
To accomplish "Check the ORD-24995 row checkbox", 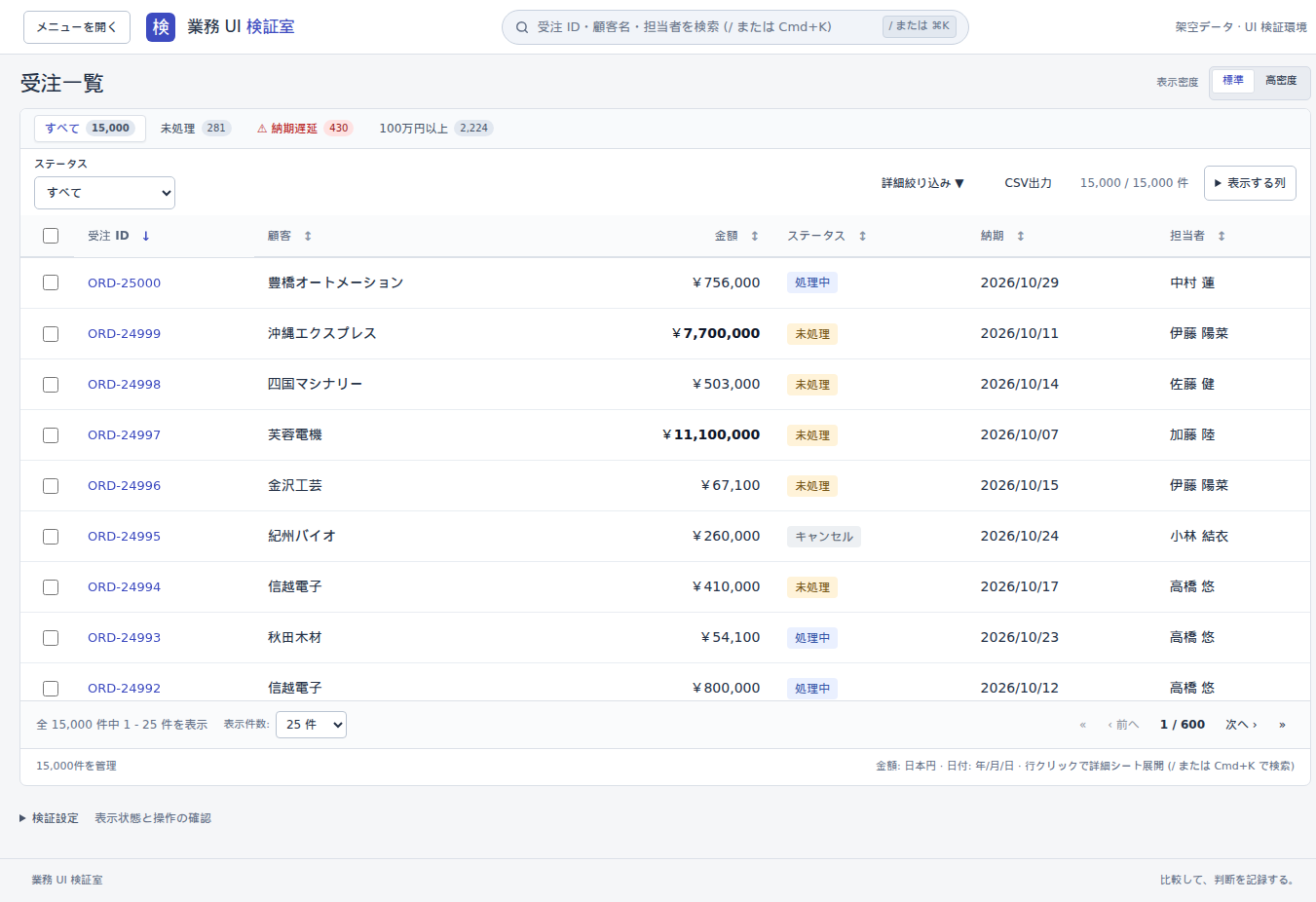I will pyautogui.click(x=51, y=537).
